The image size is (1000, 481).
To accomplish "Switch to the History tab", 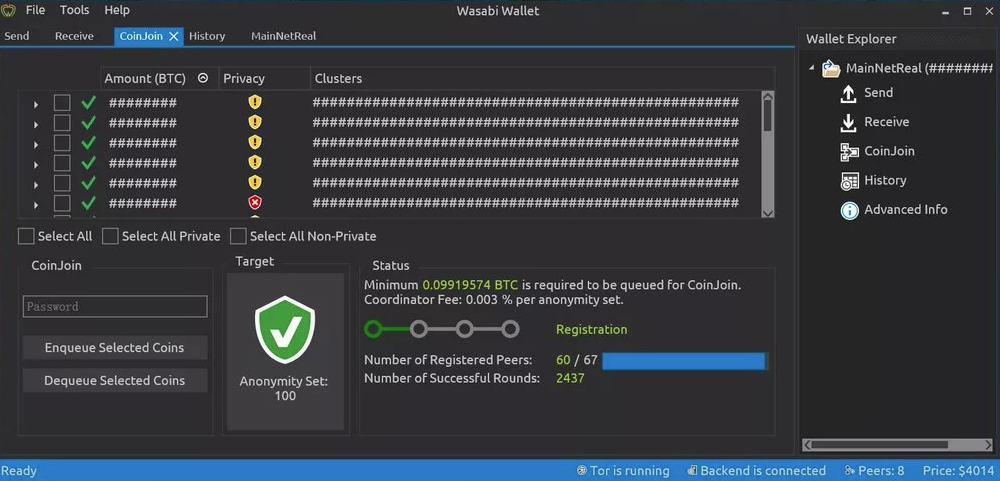I will [207, 36].
